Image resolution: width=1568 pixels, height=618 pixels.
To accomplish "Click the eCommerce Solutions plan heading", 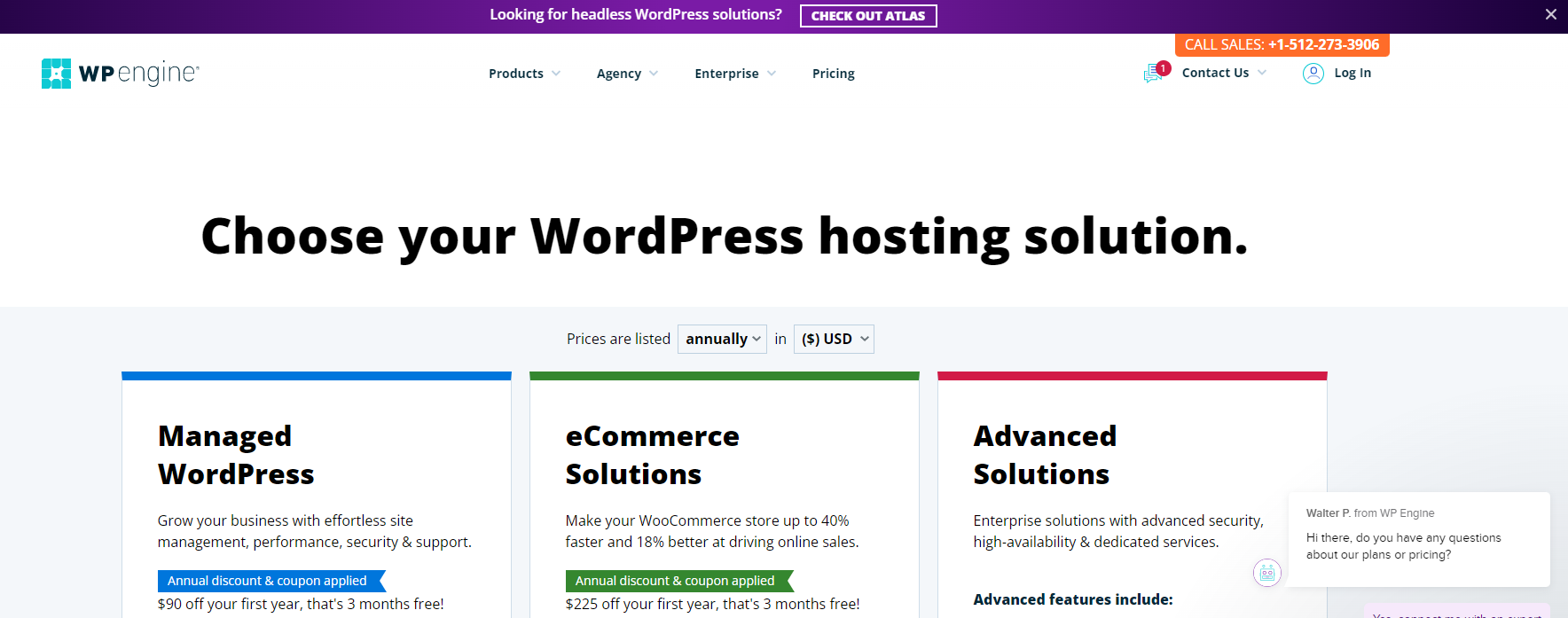I will pyautogui.click(x=652, y=455).
